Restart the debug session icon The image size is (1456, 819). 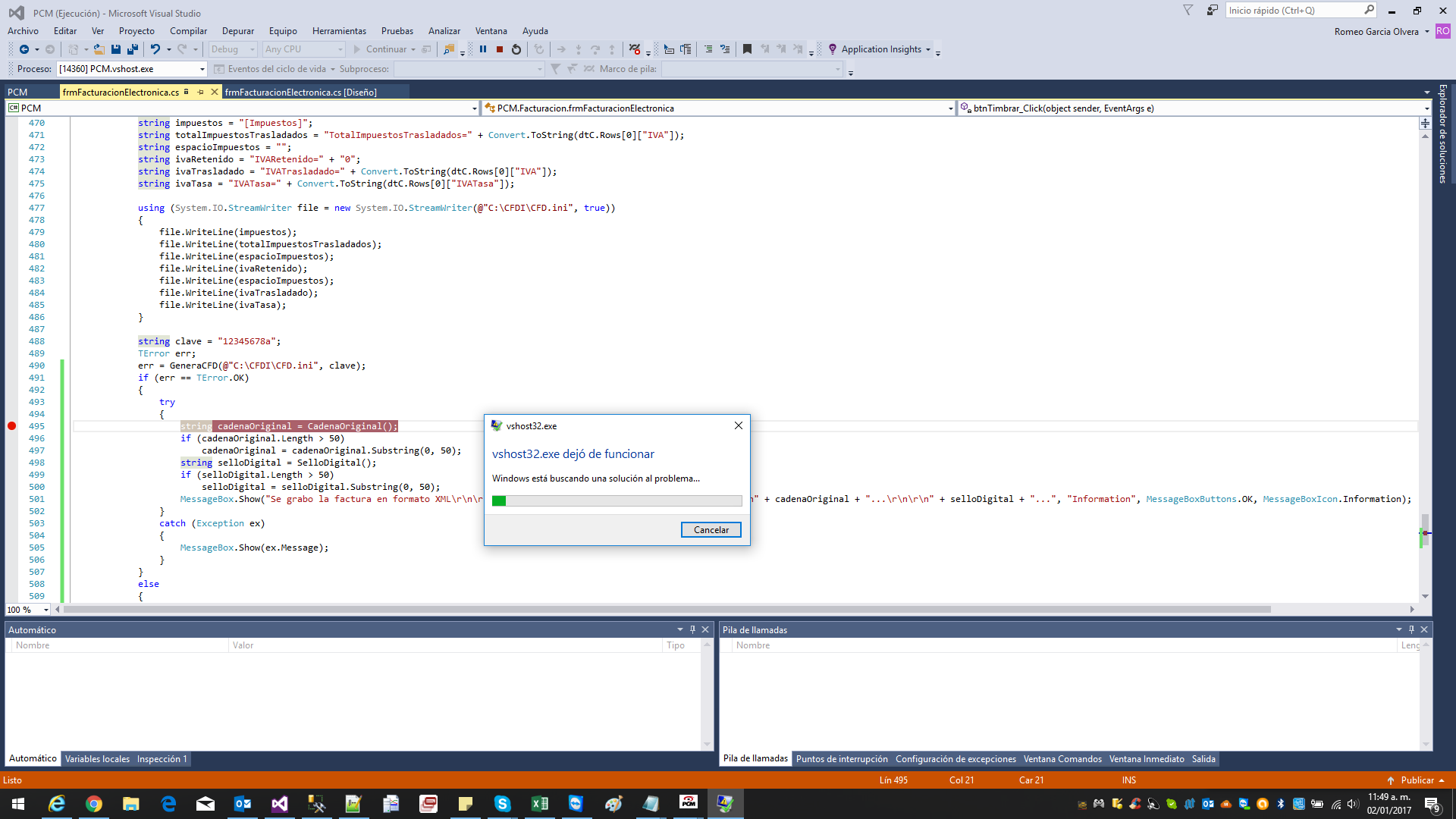[516, 49]
